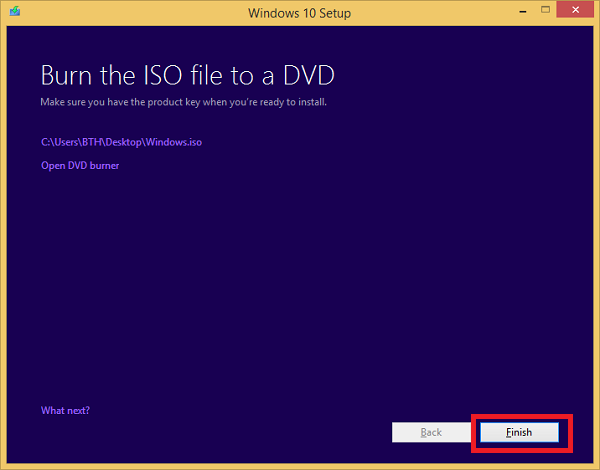Click the greyed-out Back button
This screenshot has height=470, width=600.
431,432
